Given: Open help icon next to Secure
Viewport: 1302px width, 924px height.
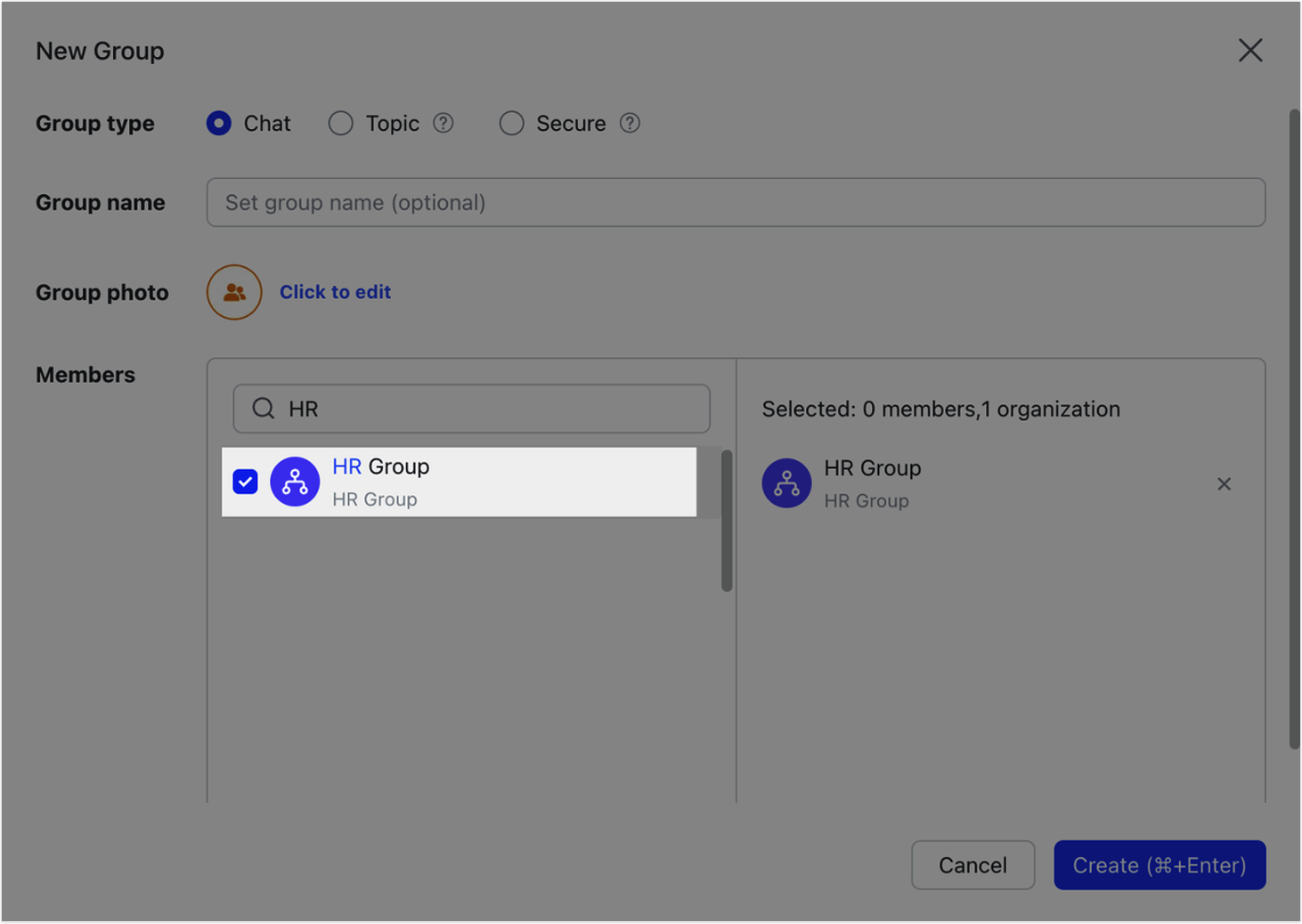Looking at the screenshot, I should [x=630, y=123].
